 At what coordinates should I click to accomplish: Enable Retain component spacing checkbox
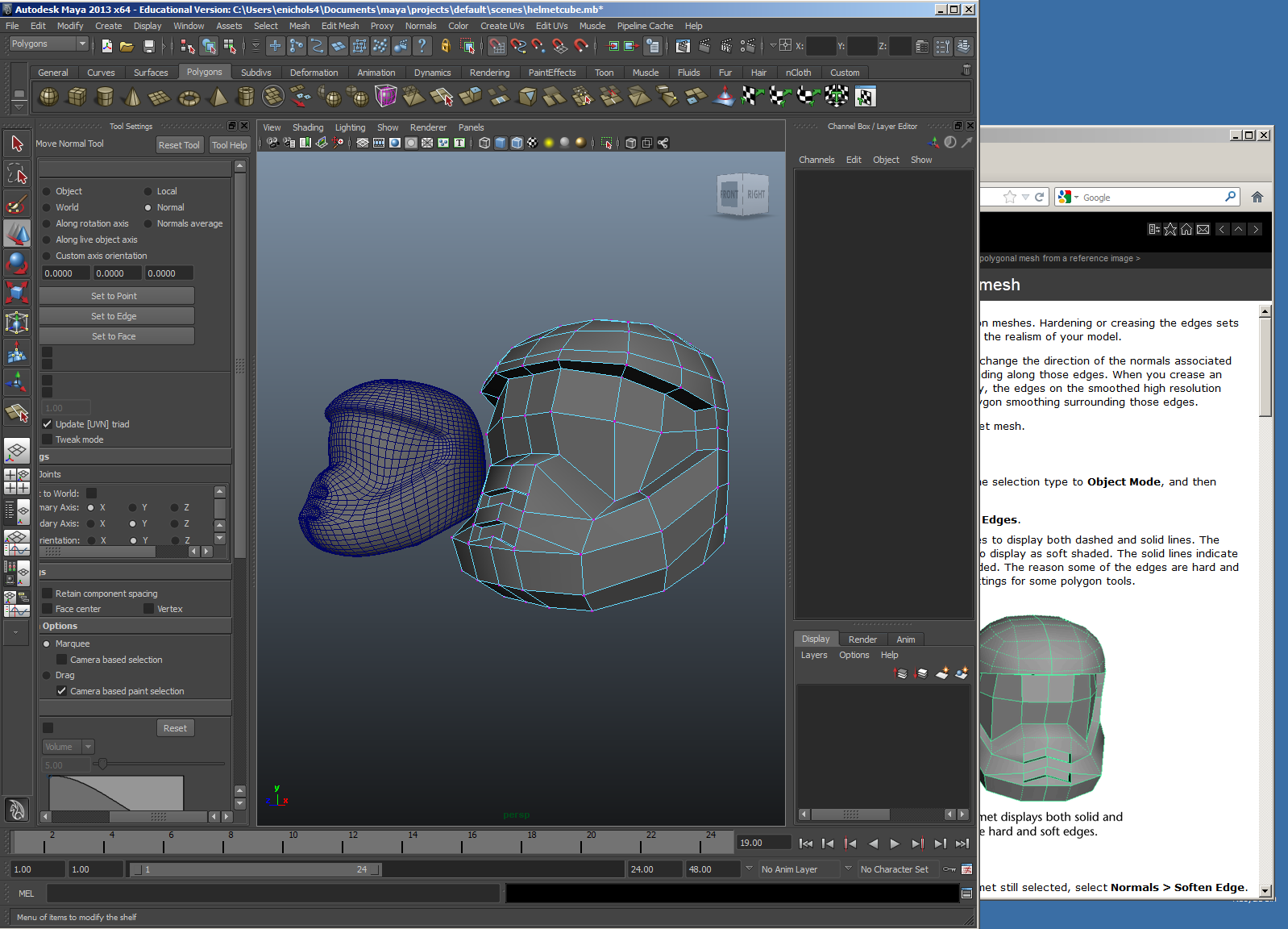[x=48, y=594]
